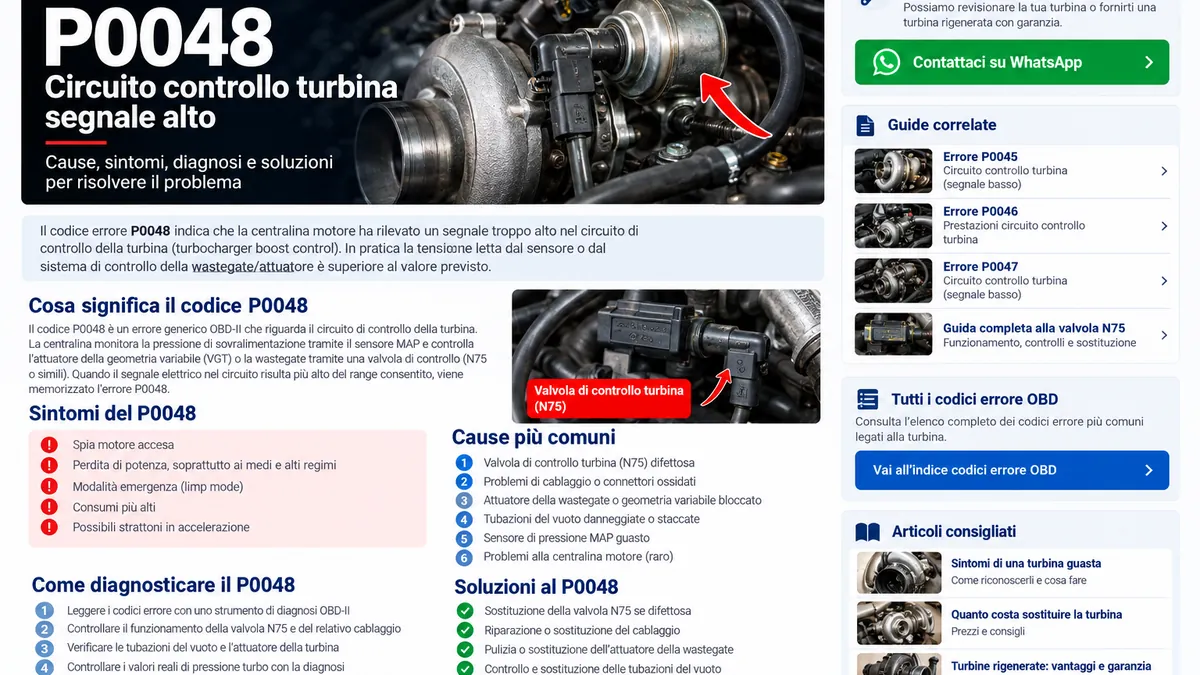
Task: Click Sintomi di una turbina guasta thumbnail
Action: point(899,572)
